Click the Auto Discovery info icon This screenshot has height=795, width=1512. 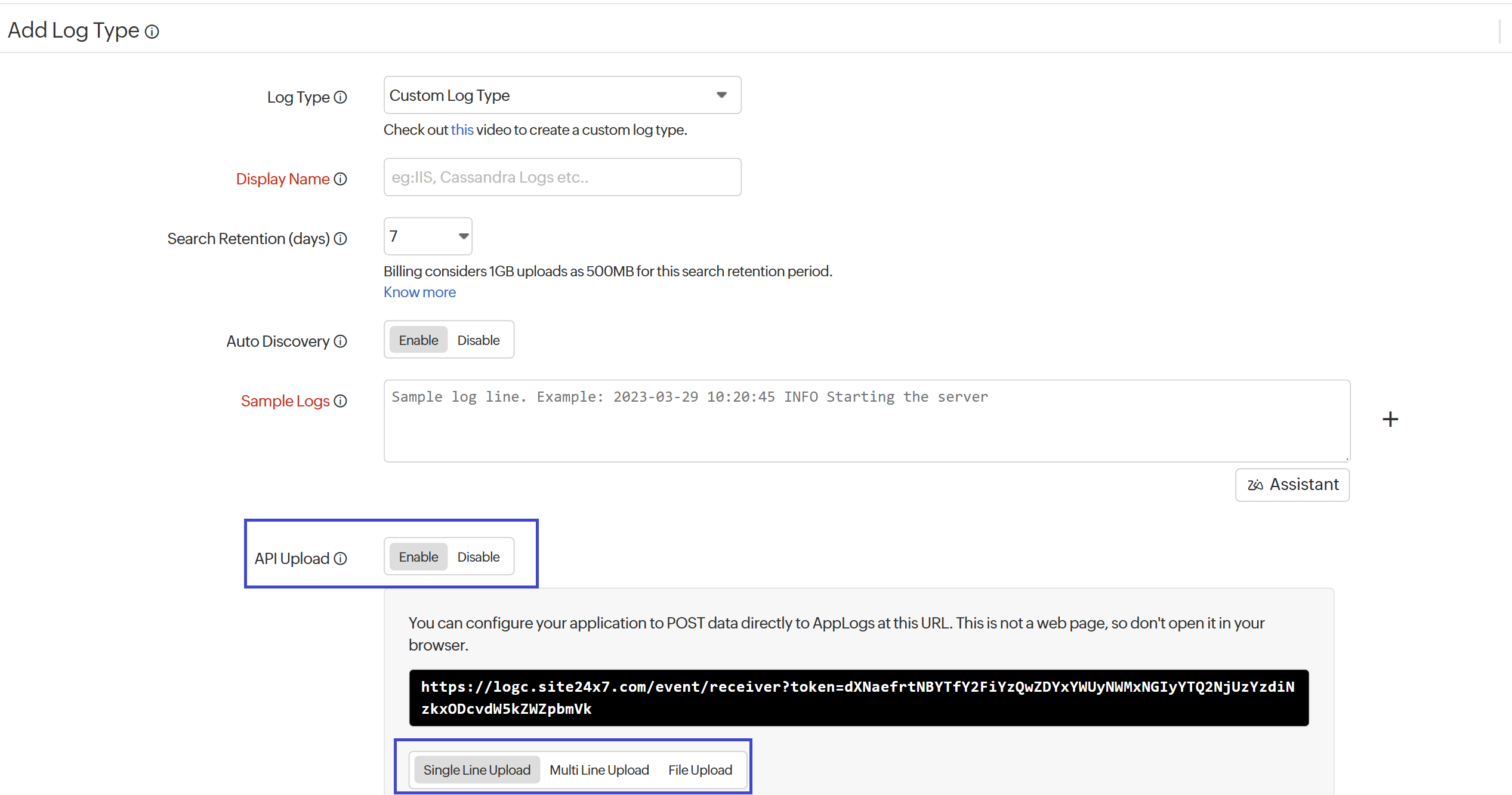click(340, 341)
